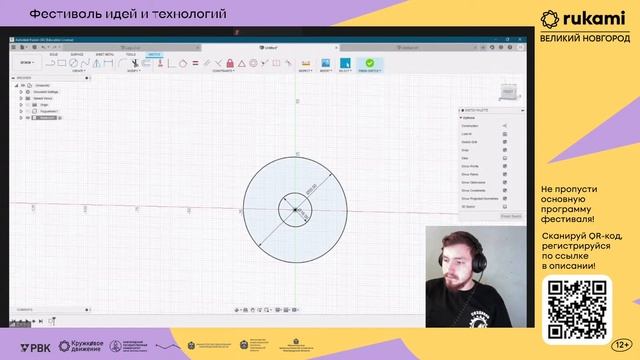Collapse the root component in browser
Screen dimensions: 640x360
click(16, 86)
